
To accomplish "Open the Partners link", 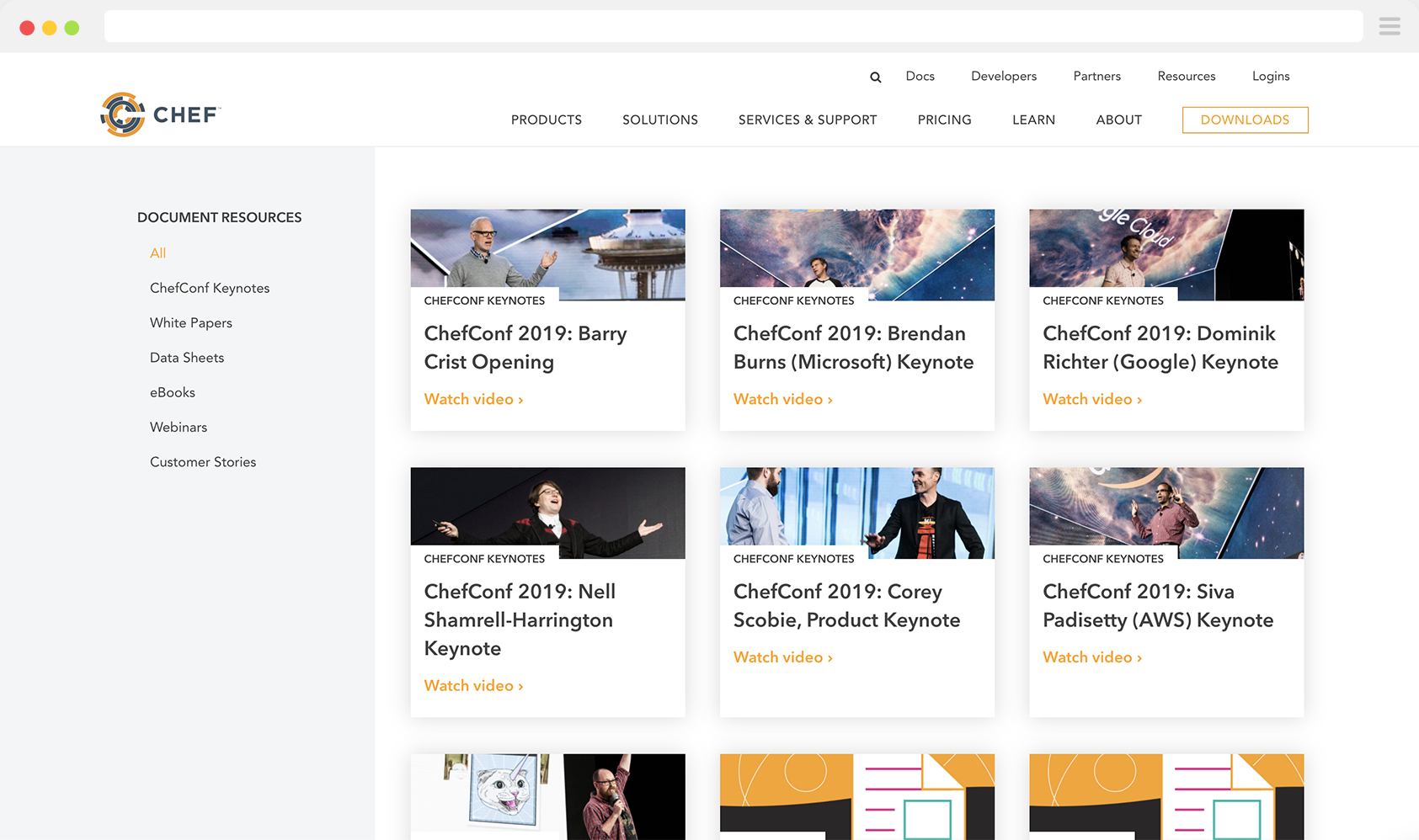I will (1096, 76).
